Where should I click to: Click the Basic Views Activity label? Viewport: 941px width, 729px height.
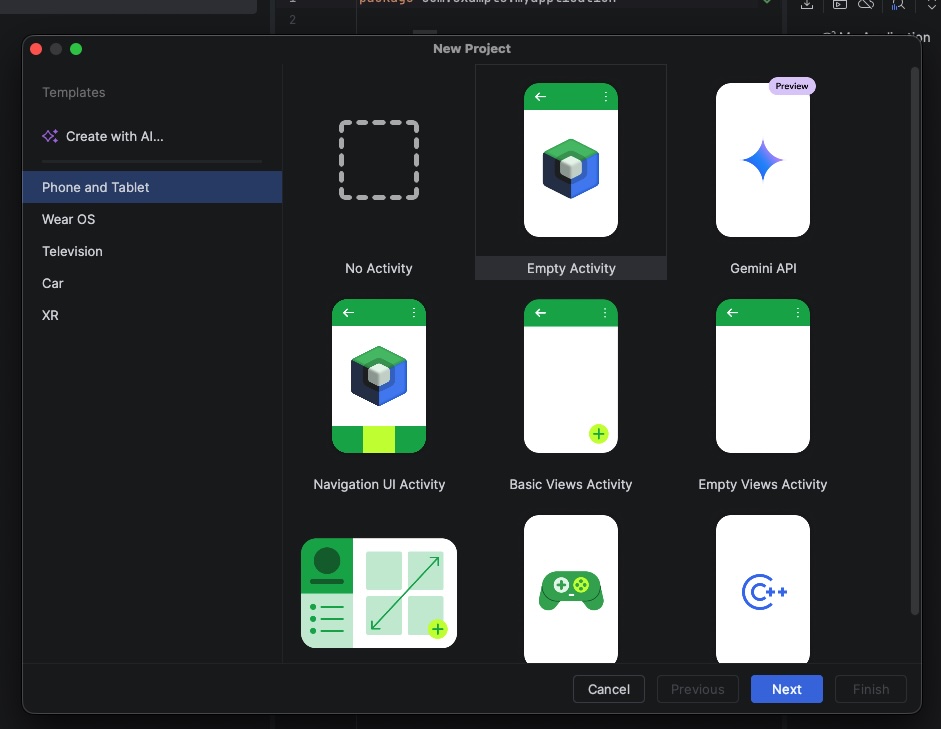tap(571, 484)
